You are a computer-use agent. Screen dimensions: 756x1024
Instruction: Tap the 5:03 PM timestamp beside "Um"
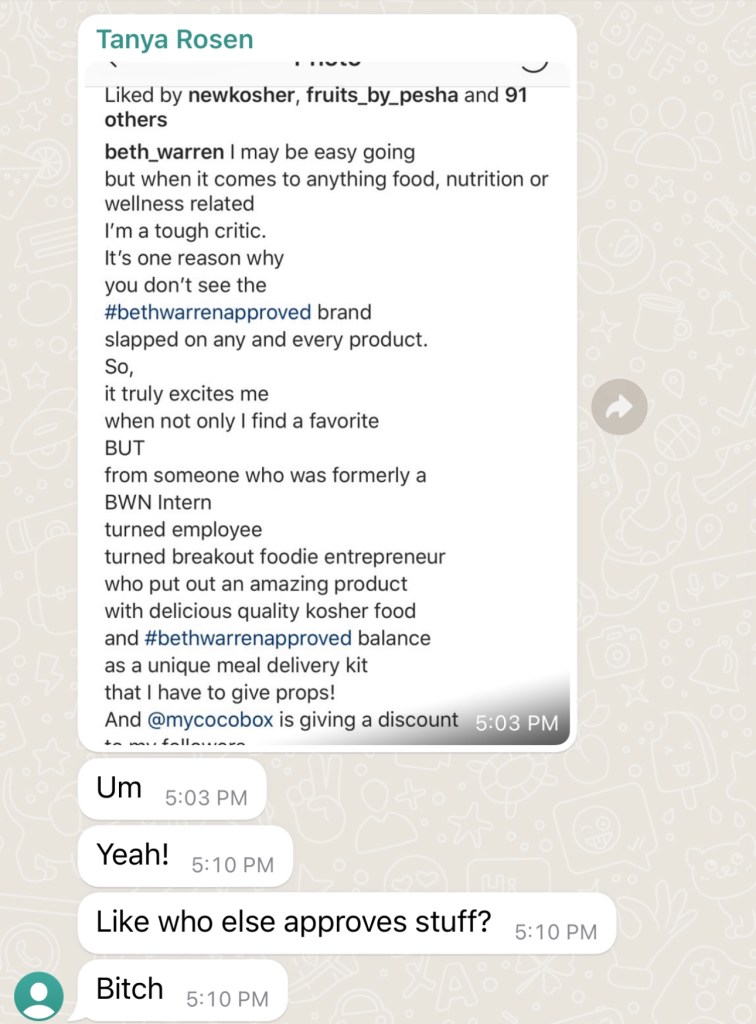(205, 798)
